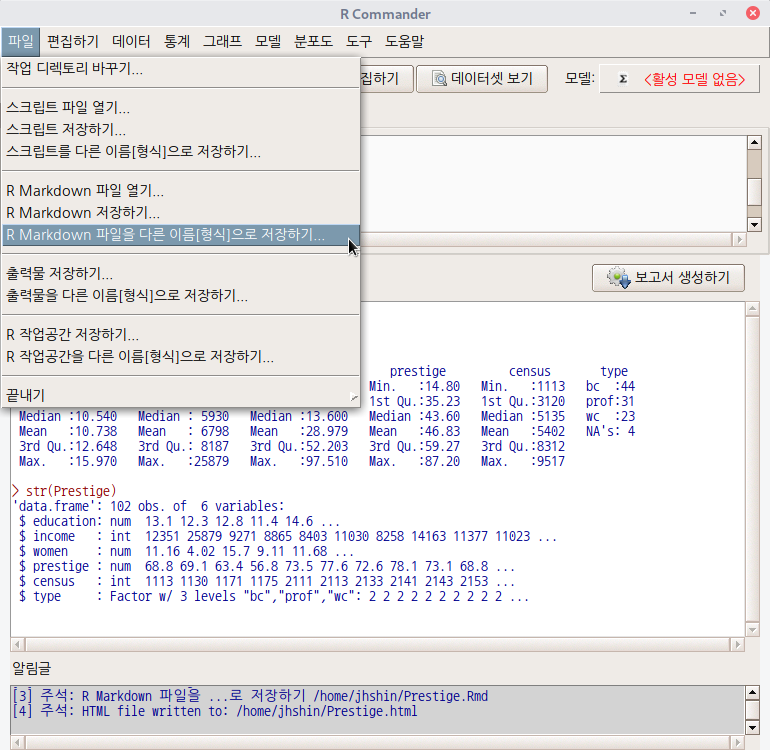Click output pane scroll up arrow
Image resolution: width=770 pixels, height=750 pixels.
[752, 308]
